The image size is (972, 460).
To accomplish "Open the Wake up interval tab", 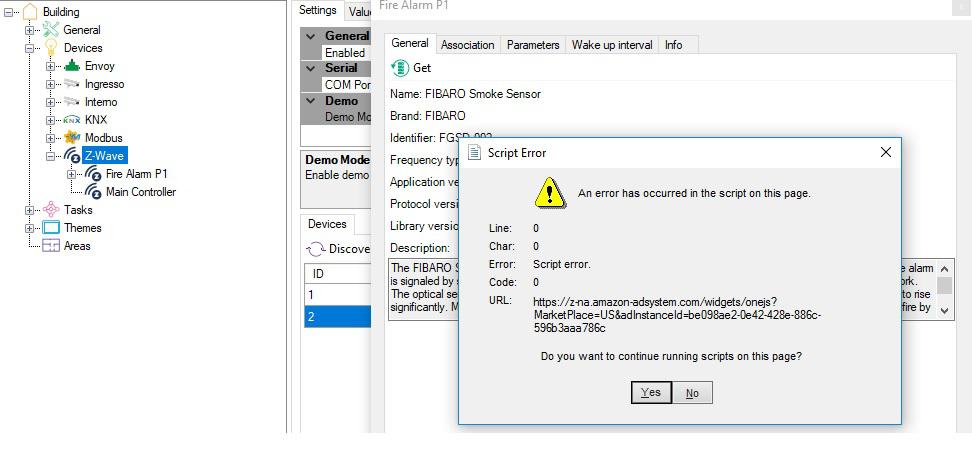I will [x=611, y=45].
